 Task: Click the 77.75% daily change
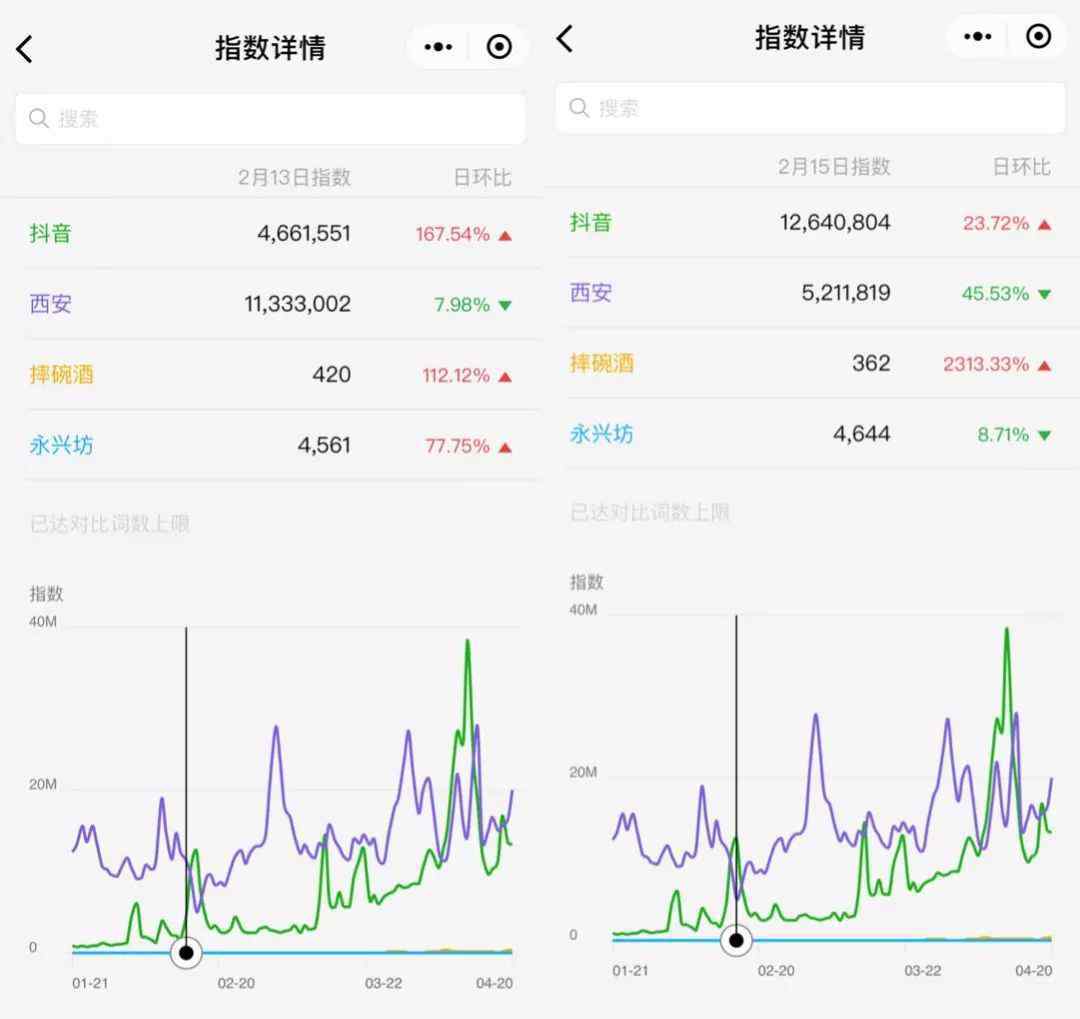(x=457, y=446)
